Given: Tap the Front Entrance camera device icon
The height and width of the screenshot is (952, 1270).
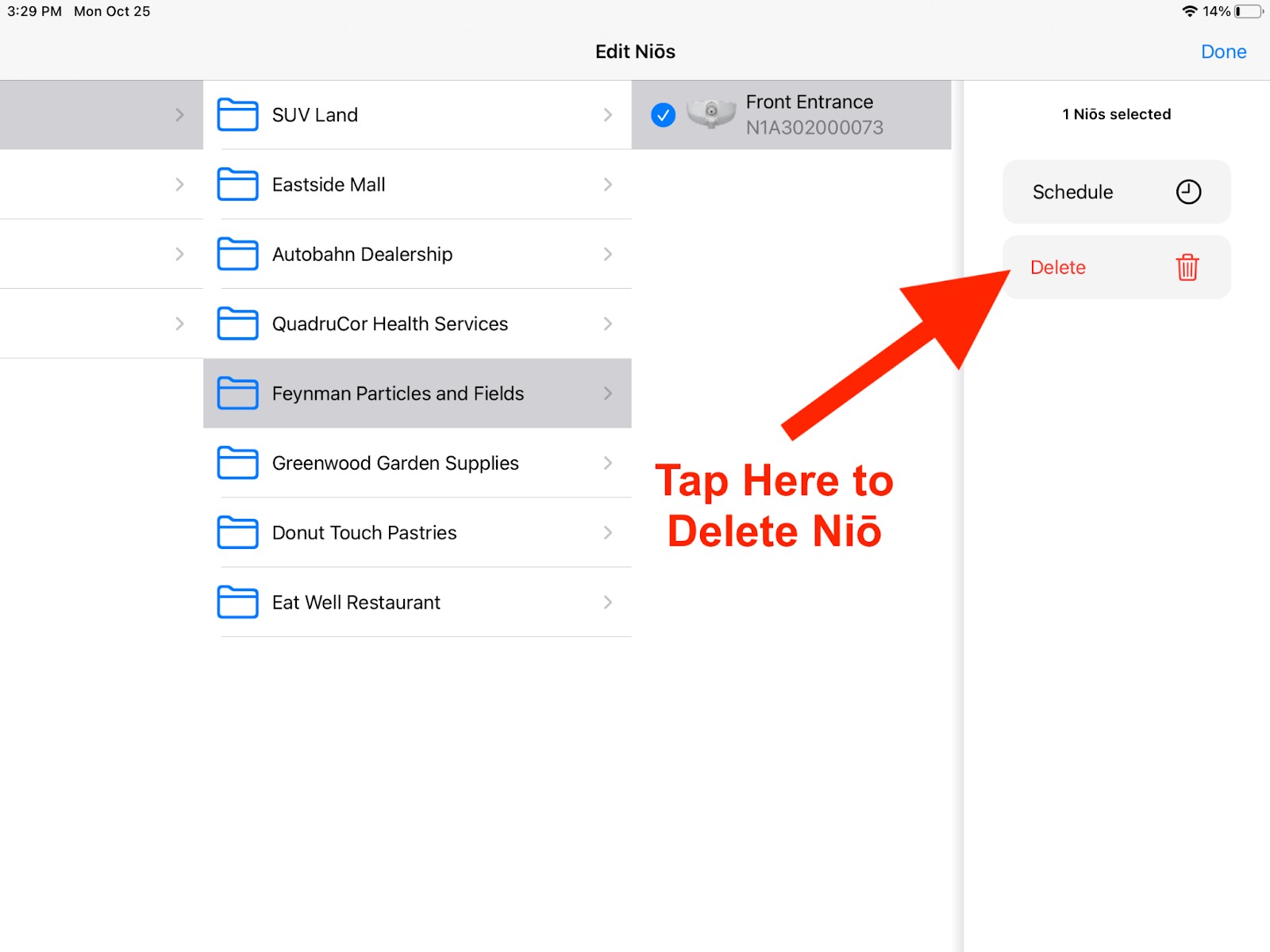Looking at the screenshot, I should [710, 113].
